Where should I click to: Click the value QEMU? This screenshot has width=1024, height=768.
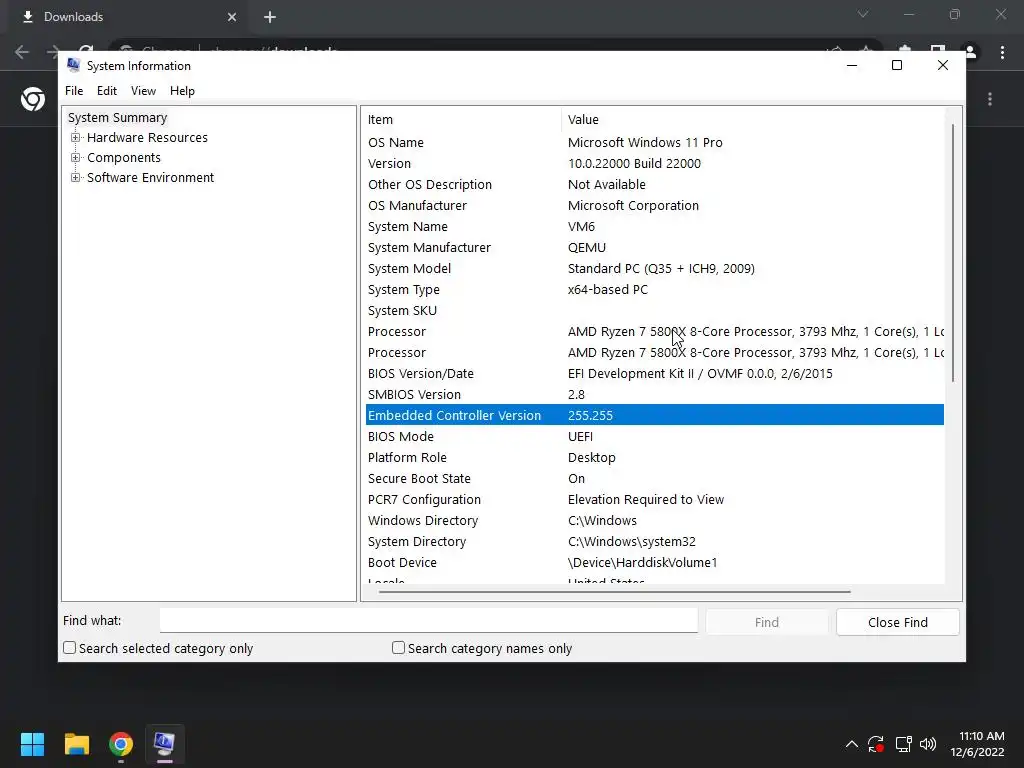click(x=586, y=248)
